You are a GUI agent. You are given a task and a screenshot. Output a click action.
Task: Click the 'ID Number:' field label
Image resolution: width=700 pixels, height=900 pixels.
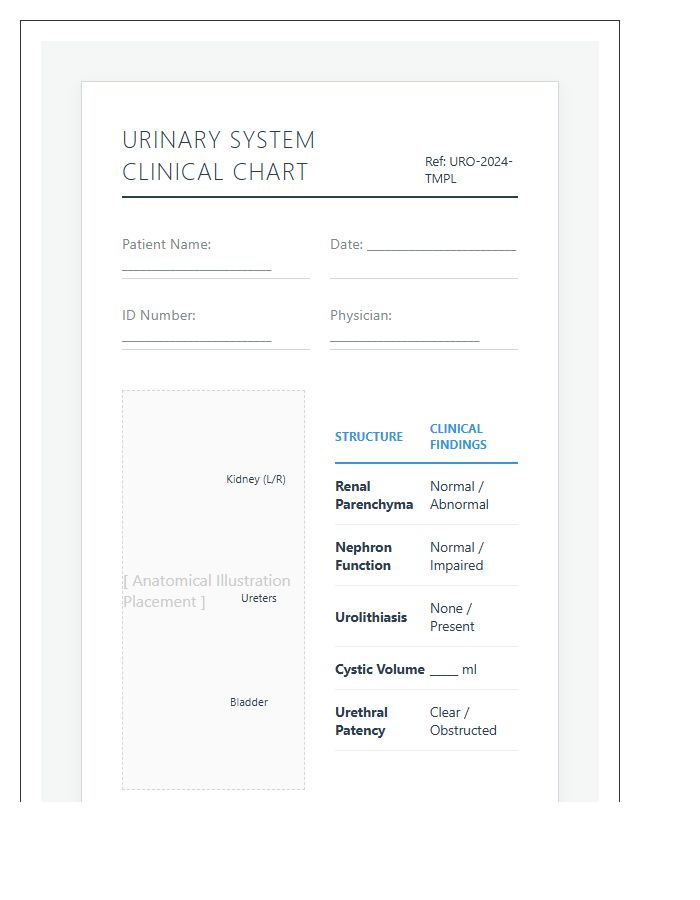pos(159,315)
